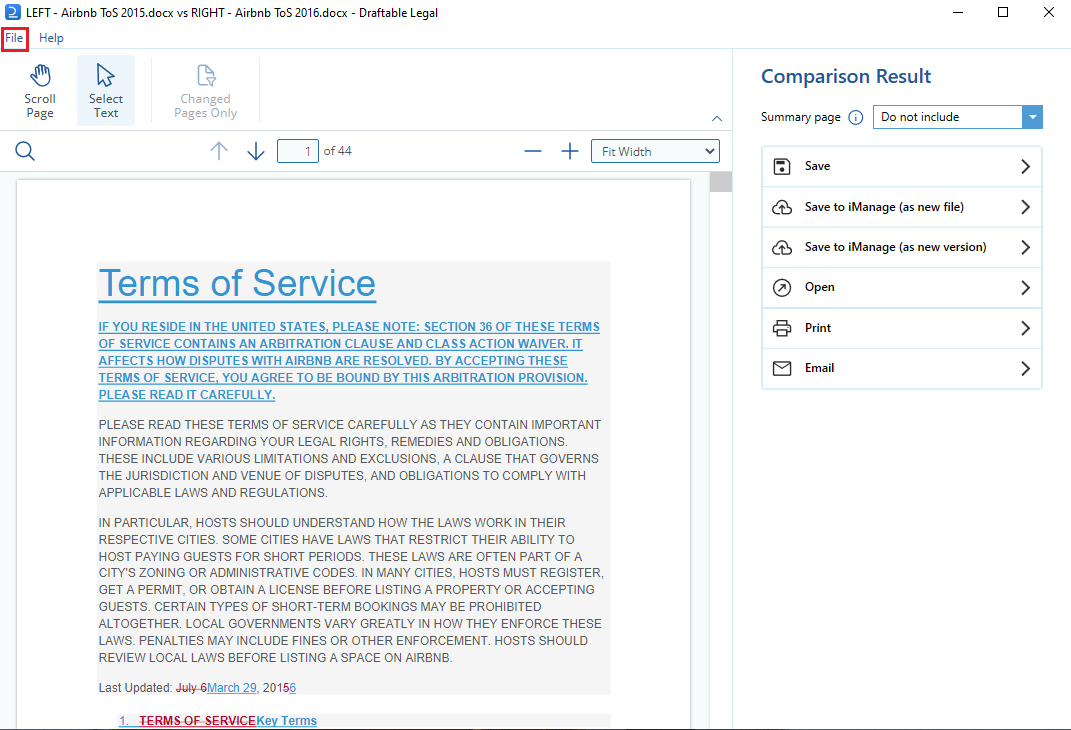
Task: Open the Fit Width zoom dropdown
Action: coord(656,151)
